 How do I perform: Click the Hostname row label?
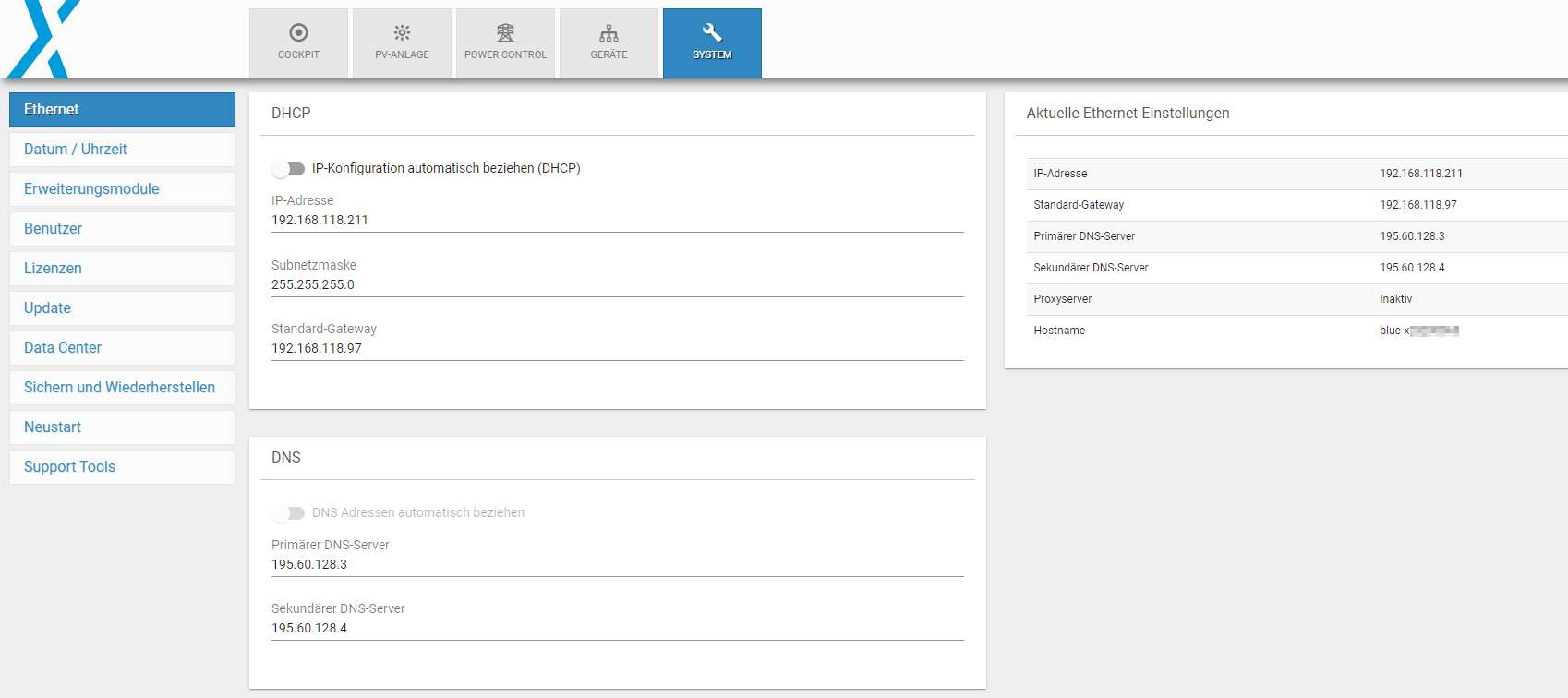(1059, 331)
